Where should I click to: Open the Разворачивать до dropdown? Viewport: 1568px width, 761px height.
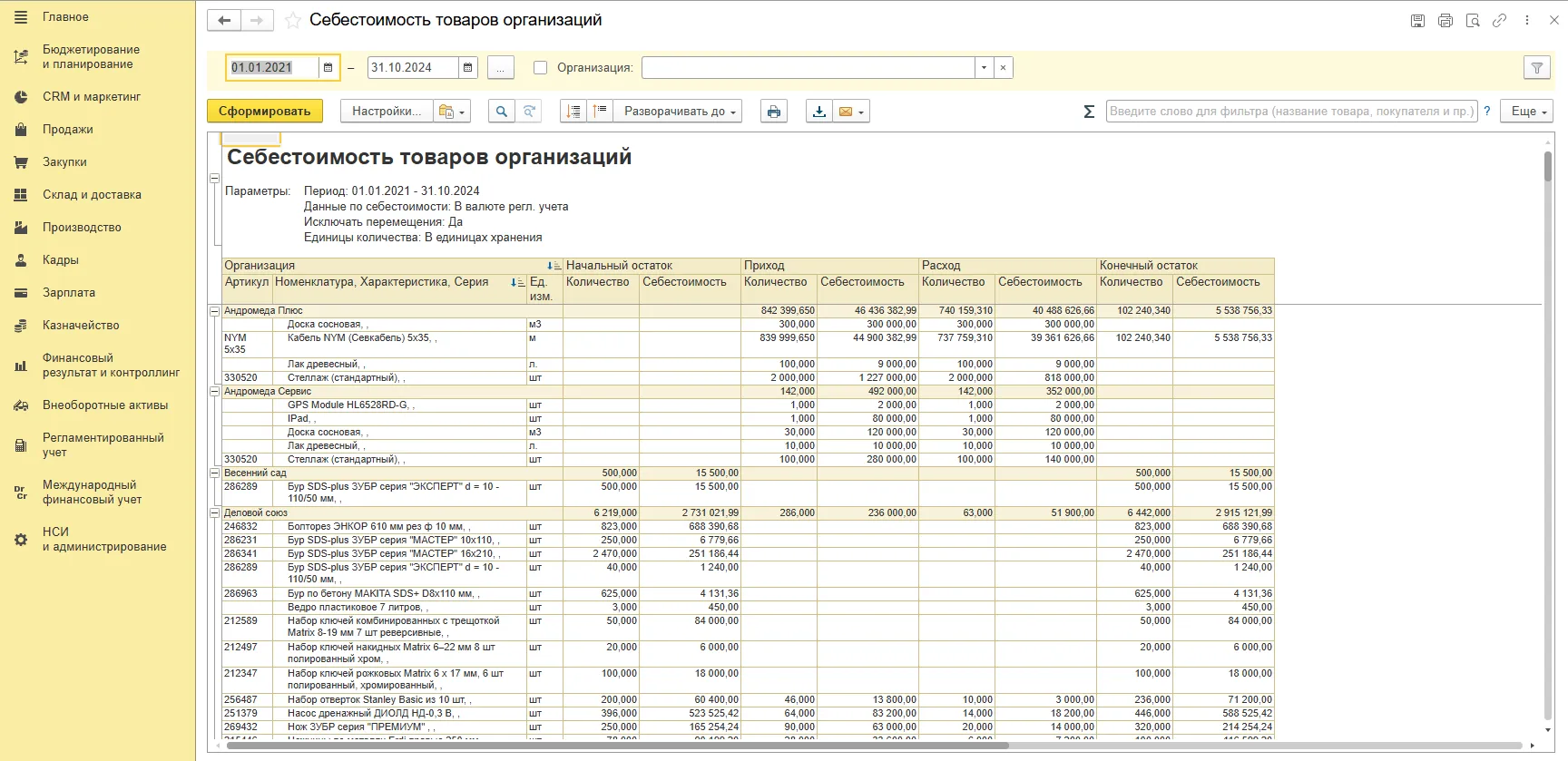pyautogui.click(x=678, y=112)
